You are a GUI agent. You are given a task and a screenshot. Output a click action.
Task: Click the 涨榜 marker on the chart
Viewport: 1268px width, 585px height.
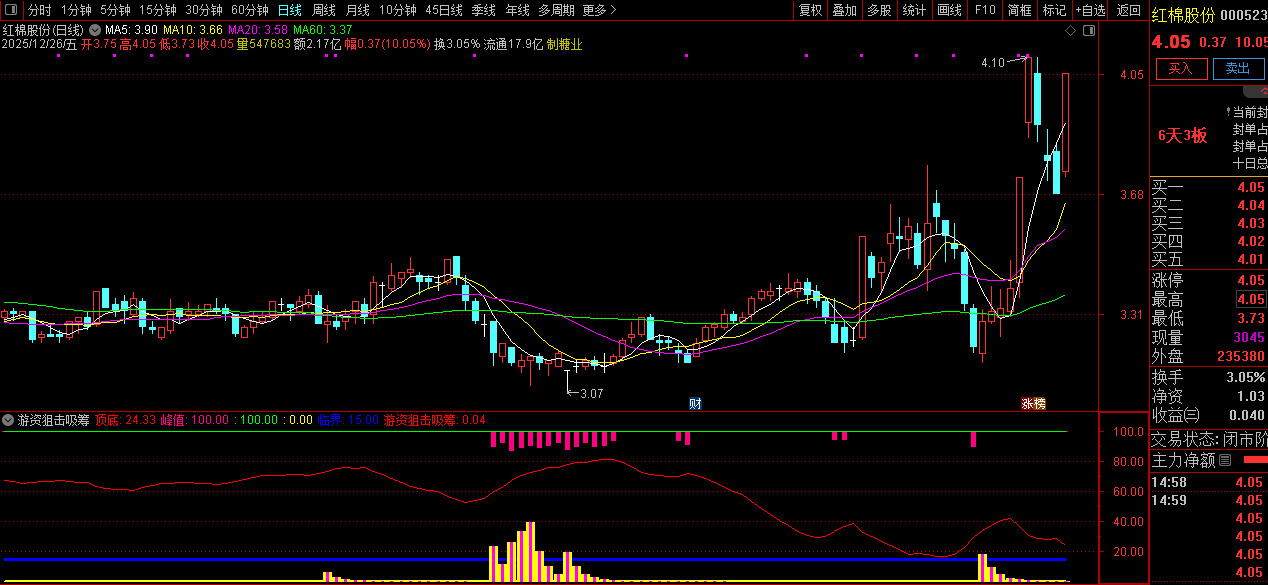click(1033, 404)
